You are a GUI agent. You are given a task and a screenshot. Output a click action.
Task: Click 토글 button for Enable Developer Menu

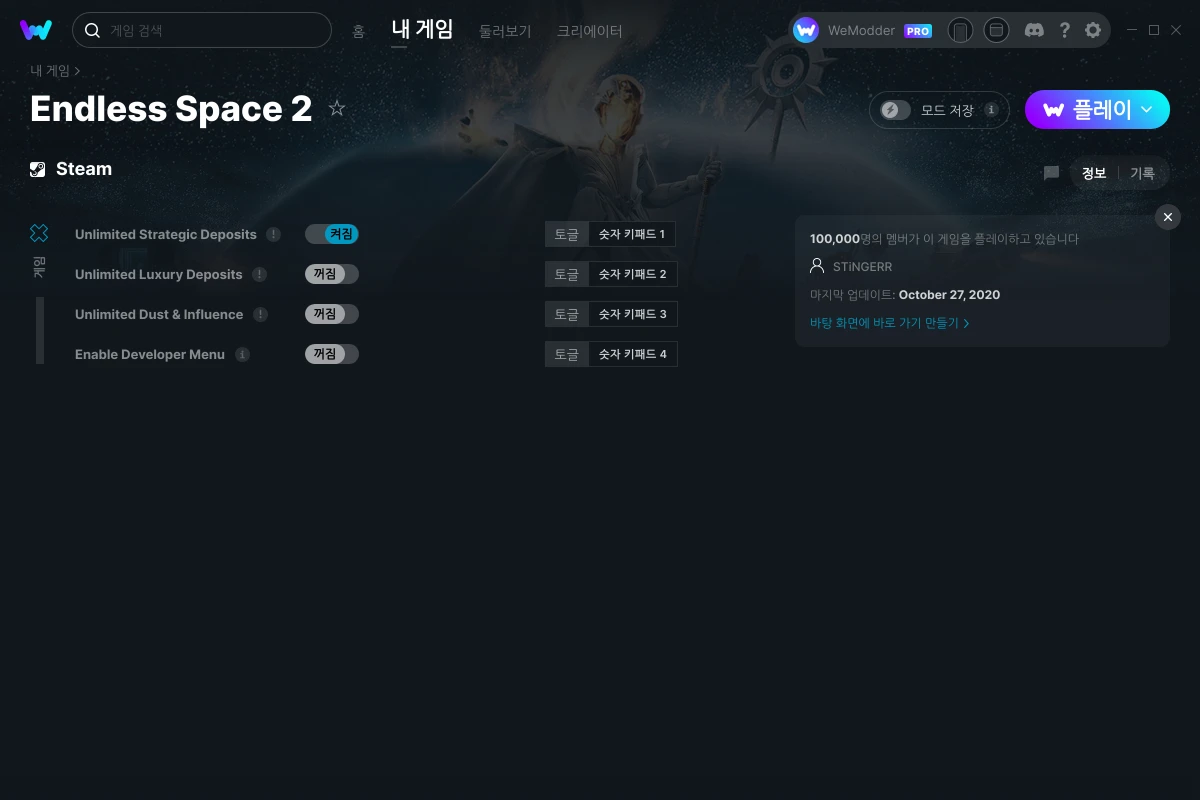pos(567,354)
